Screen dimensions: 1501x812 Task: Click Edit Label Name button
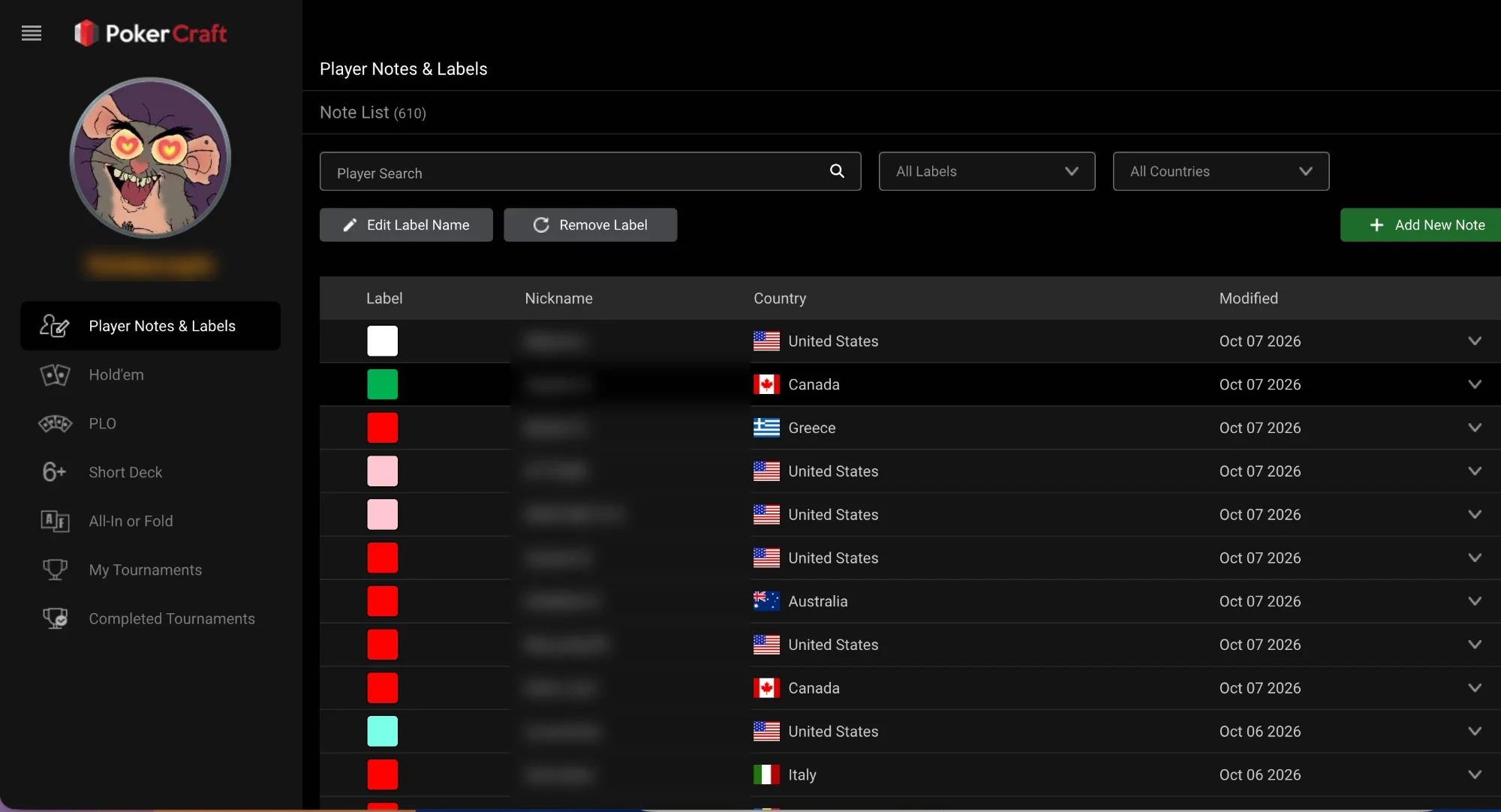pos(406,225)
